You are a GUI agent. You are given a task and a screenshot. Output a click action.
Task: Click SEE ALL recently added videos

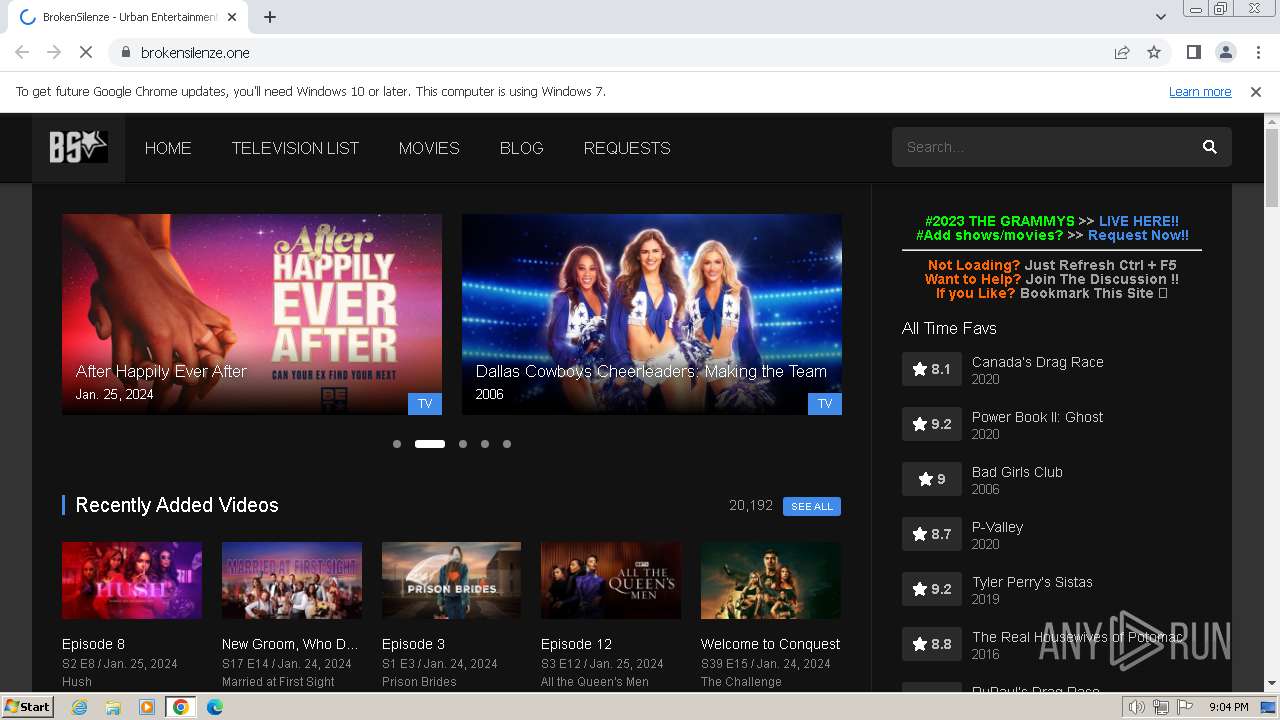click(x=812, y=506)
